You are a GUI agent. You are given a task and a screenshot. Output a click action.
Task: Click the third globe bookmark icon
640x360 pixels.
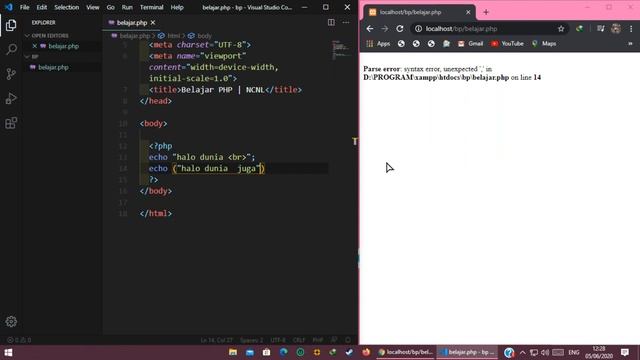pyautogui.click(x=431, y=44)
